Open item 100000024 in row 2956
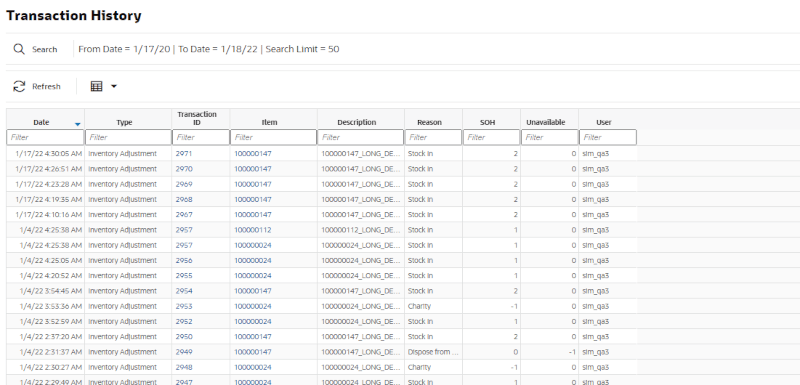 pos(253,261)
